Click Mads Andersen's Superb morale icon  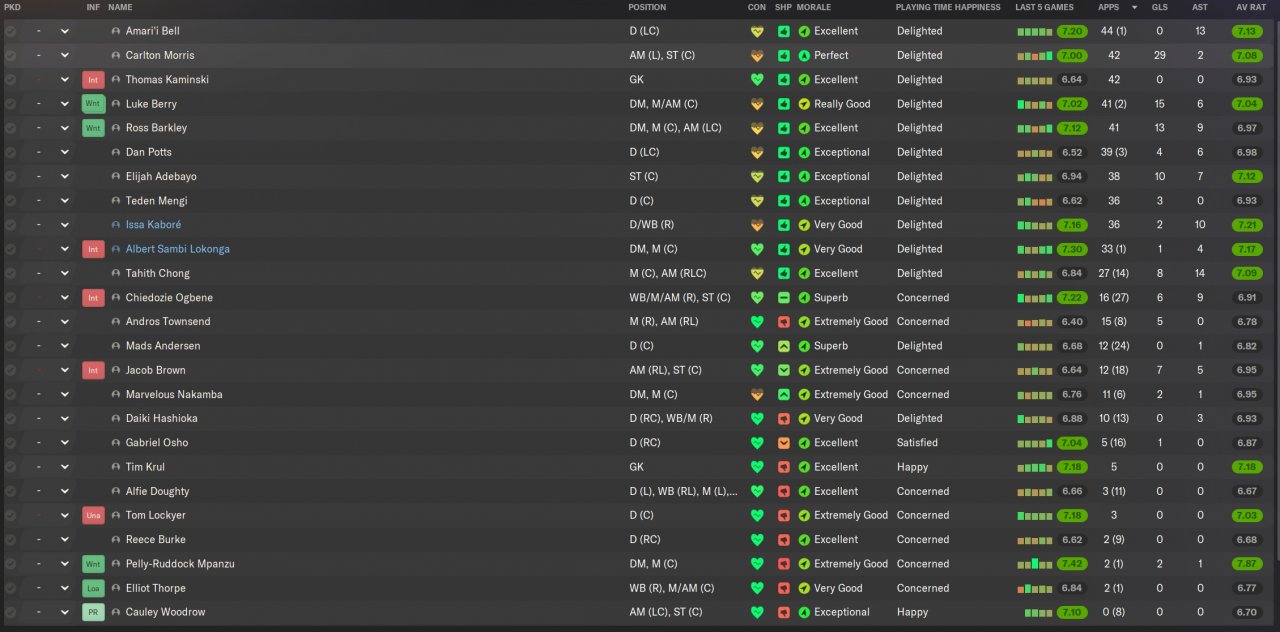[x=804, y=346]
